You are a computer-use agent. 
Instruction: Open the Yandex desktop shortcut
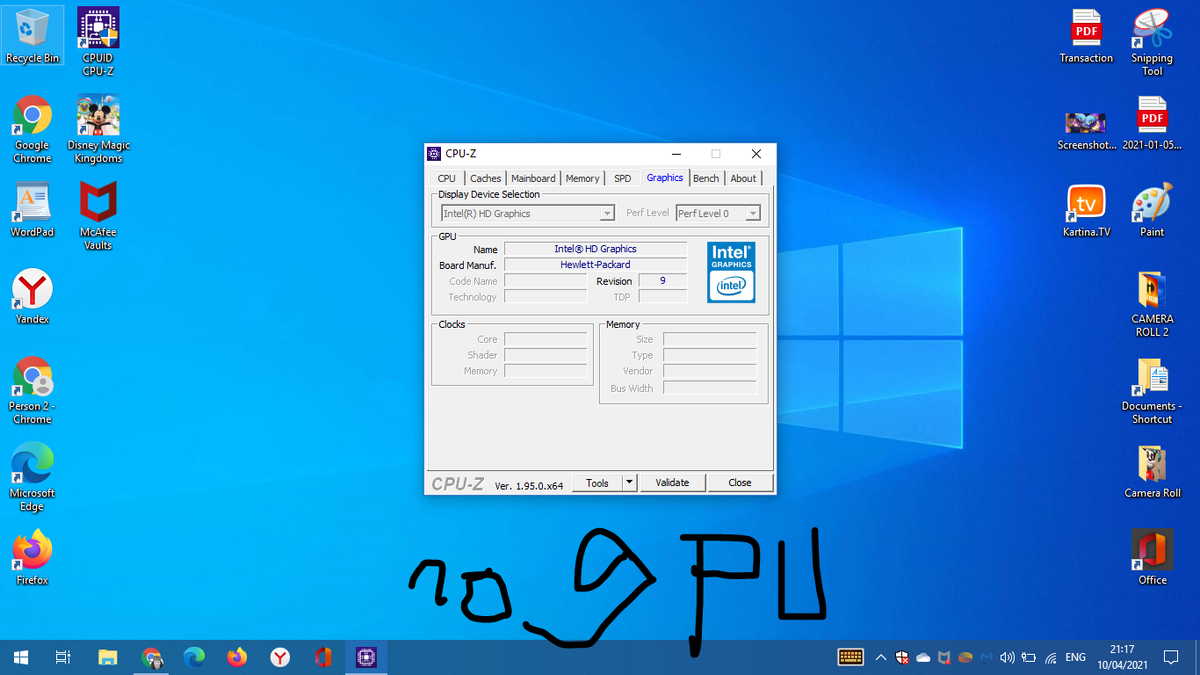[x=33, y=297]
